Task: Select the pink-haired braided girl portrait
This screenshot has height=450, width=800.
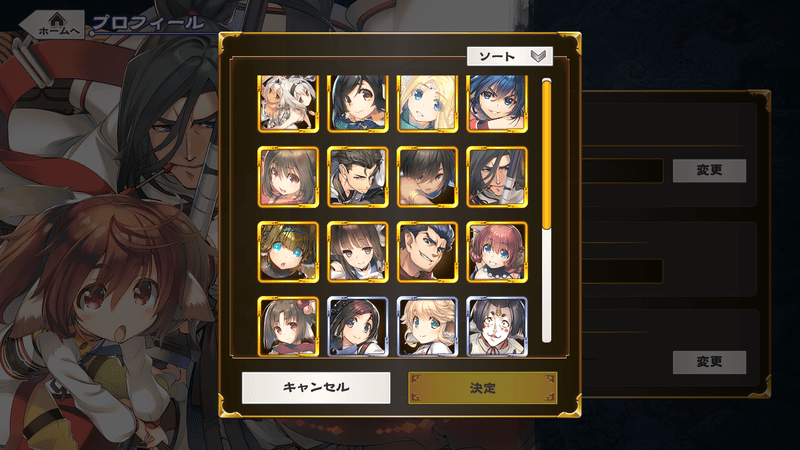Action: point(497,252)
